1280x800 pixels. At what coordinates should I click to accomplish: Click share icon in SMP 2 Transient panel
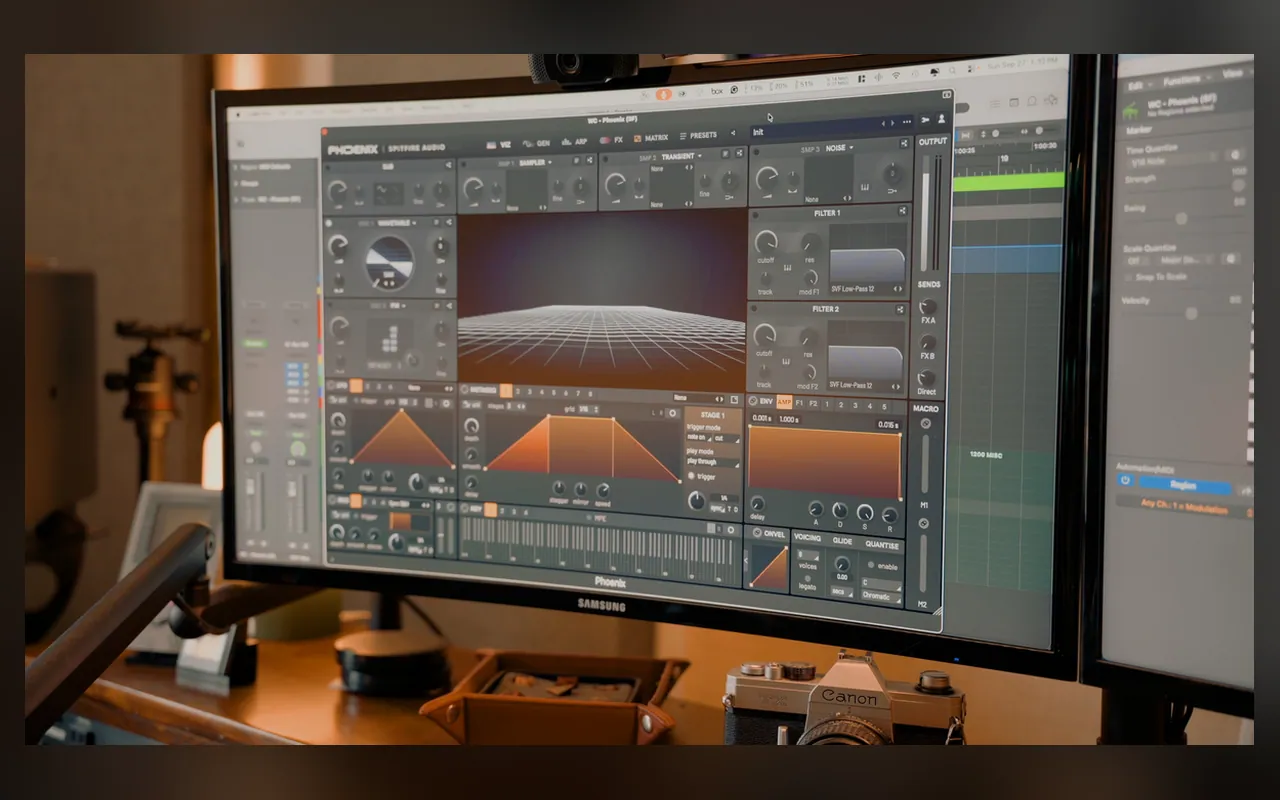click(738, 153)
